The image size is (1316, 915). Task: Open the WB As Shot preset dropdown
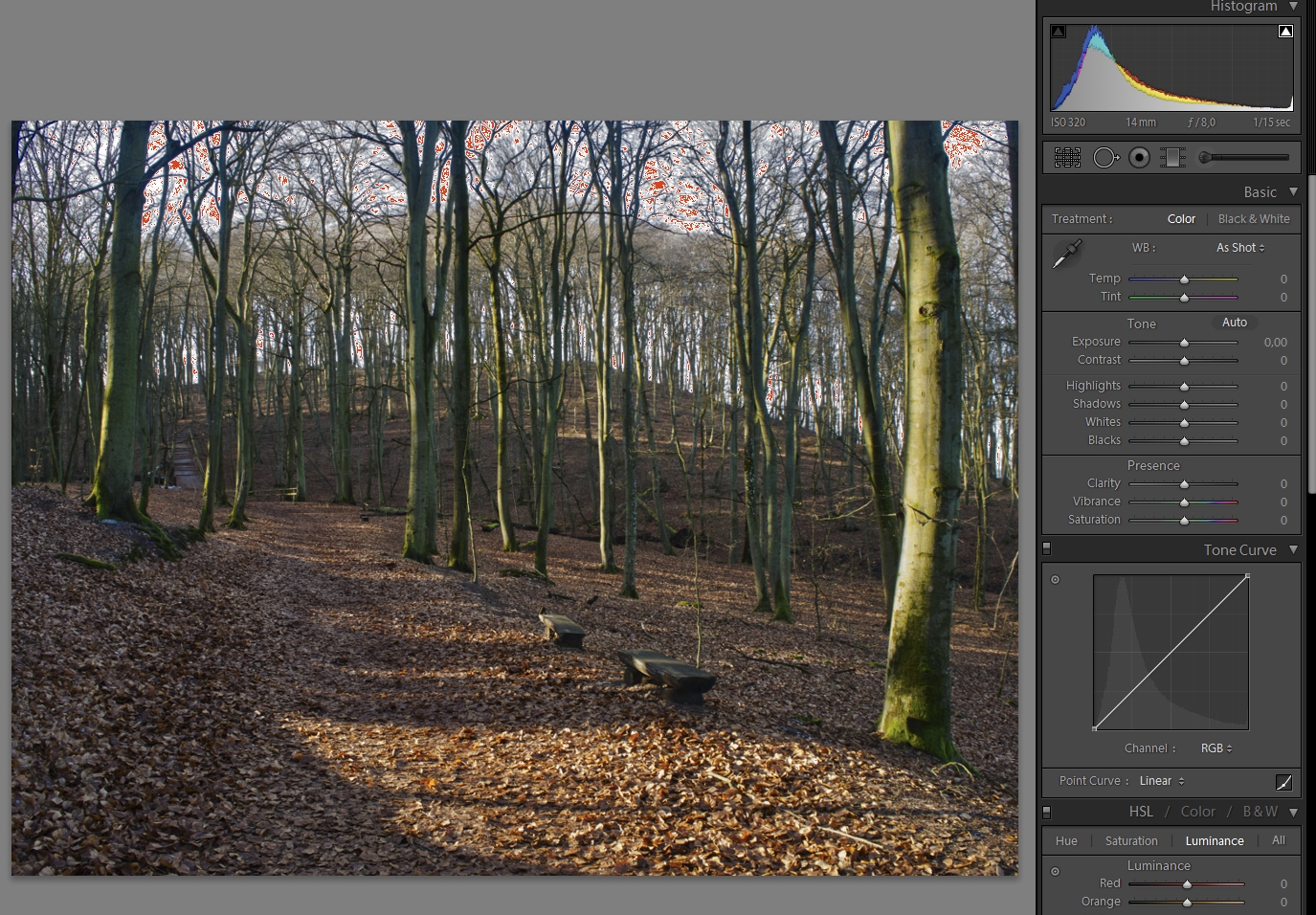[x=1240, y=248]
